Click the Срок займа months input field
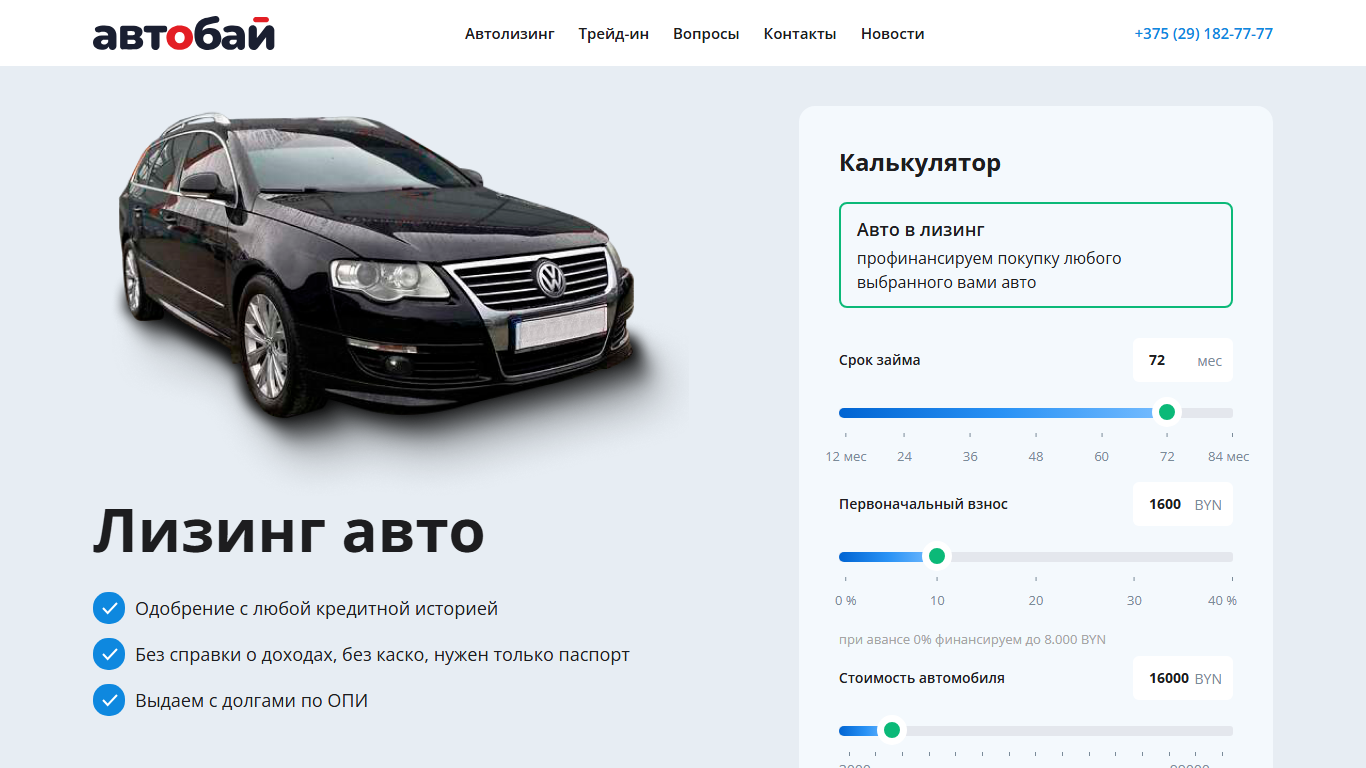The width and height of the screenshot is (1366, 768). point(1183,360)
